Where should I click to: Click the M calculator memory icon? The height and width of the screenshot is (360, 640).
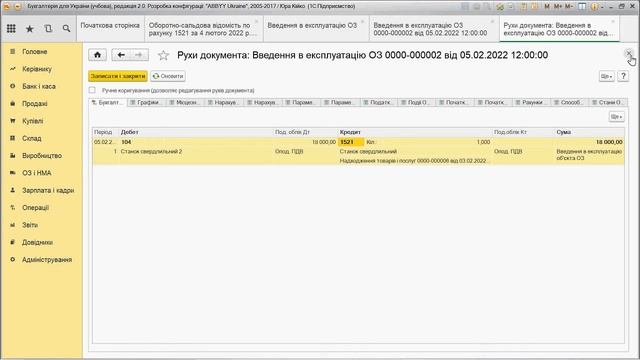pyautogui.click(x=547, y=7)
